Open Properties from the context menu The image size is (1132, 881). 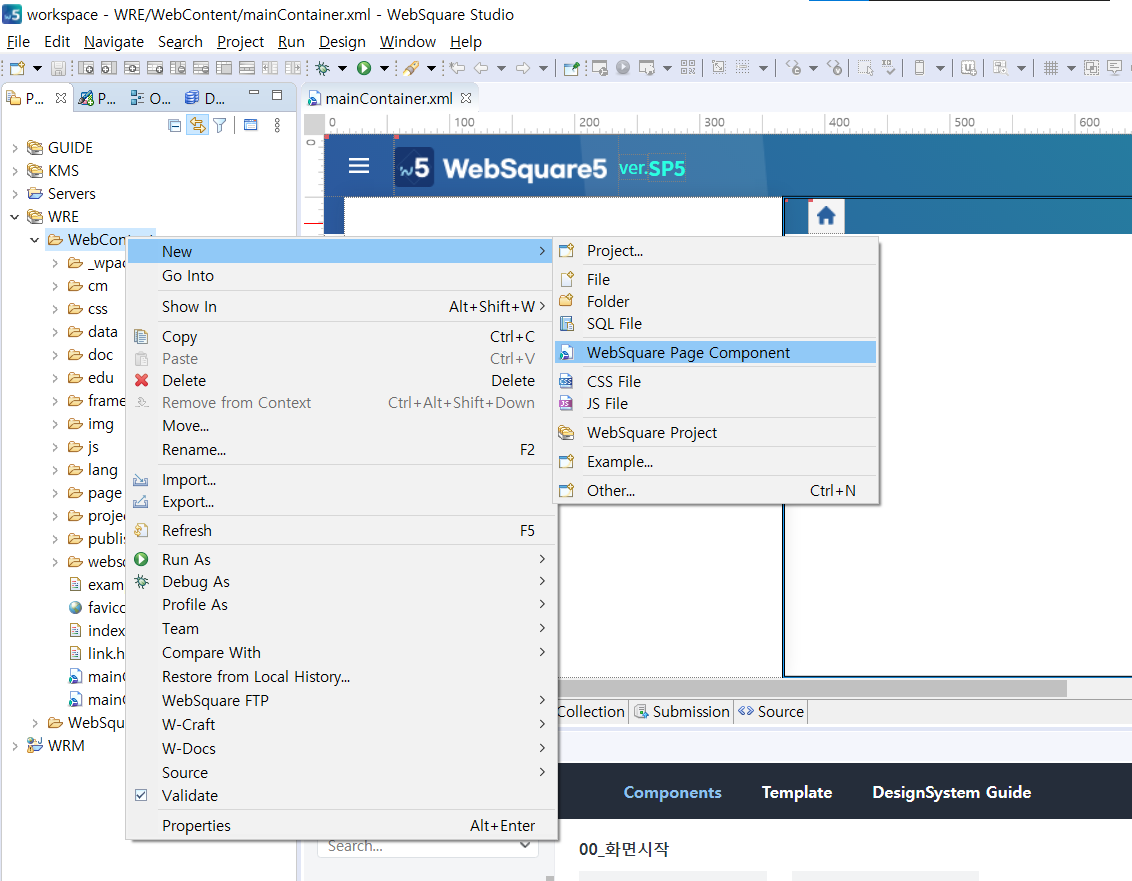coord(341,825)
